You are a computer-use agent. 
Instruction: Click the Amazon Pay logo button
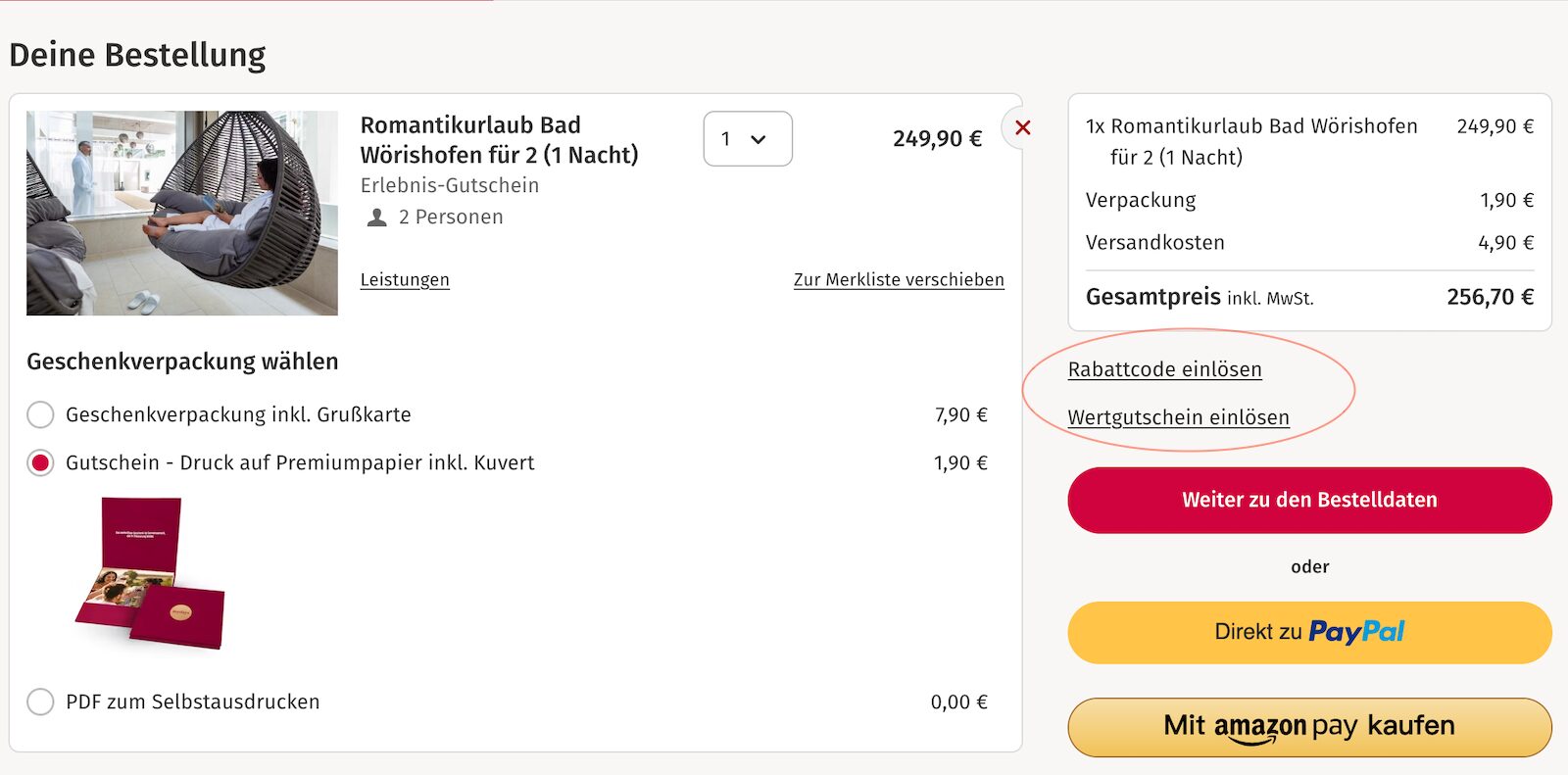(1309, 726)
